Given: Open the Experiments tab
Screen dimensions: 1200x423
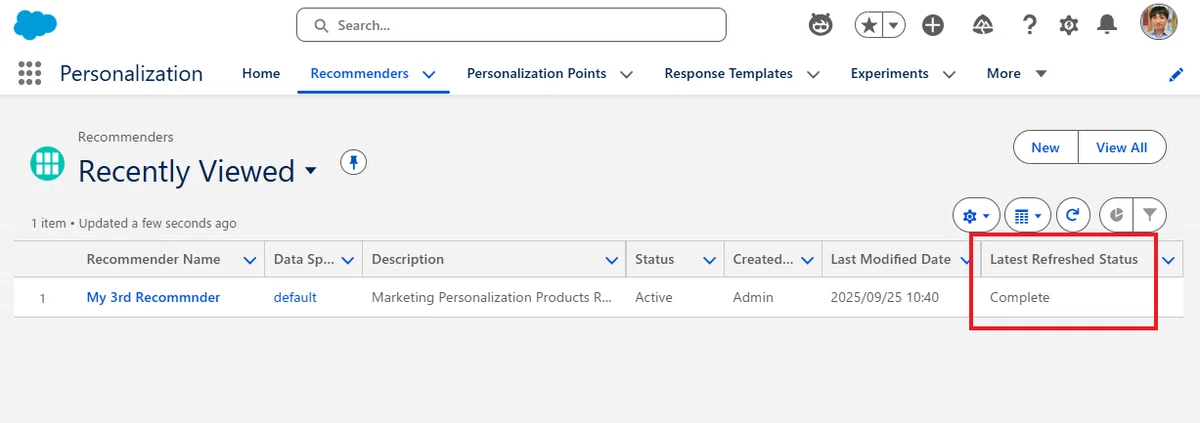Looking at the screenshot, I should 890,73.
